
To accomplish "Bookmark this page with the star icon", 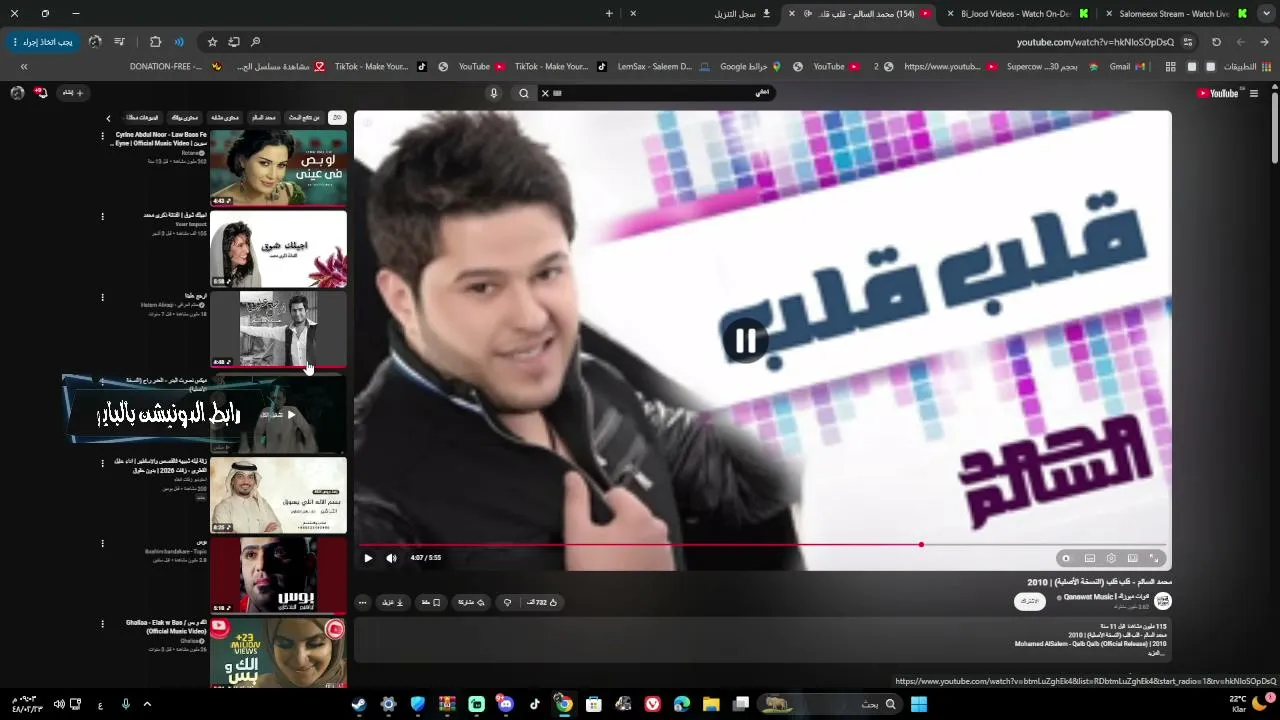I will click(x=212, y=42).
